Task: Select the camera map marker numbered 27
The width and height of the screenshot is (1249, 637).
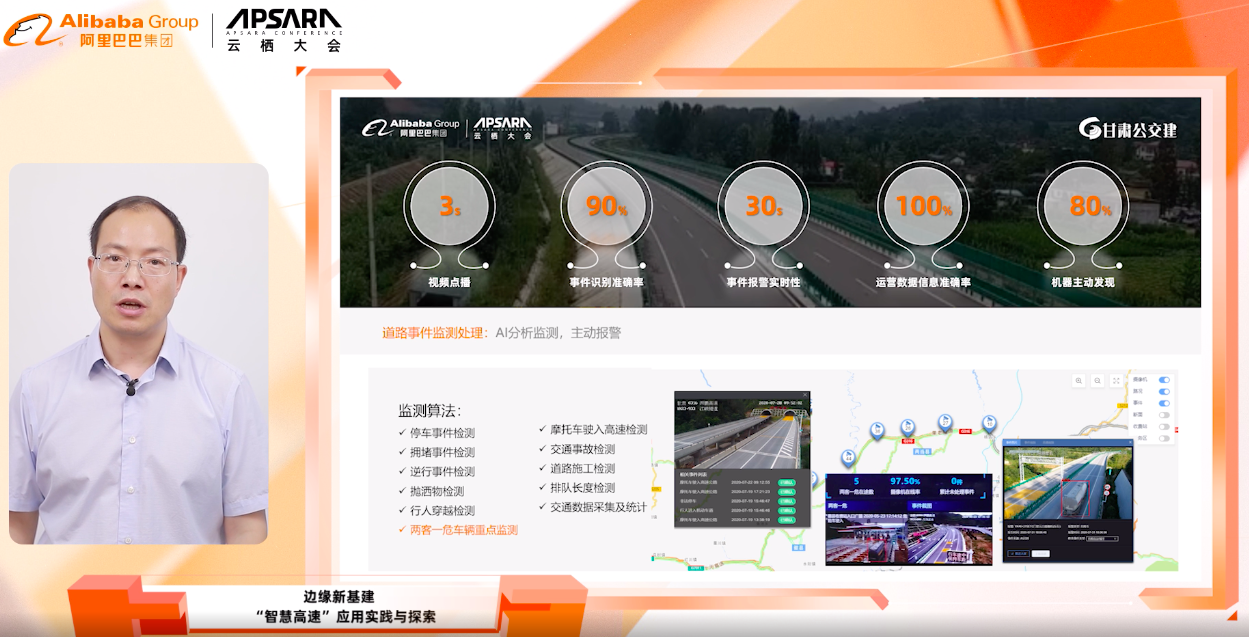Action: 945,421
